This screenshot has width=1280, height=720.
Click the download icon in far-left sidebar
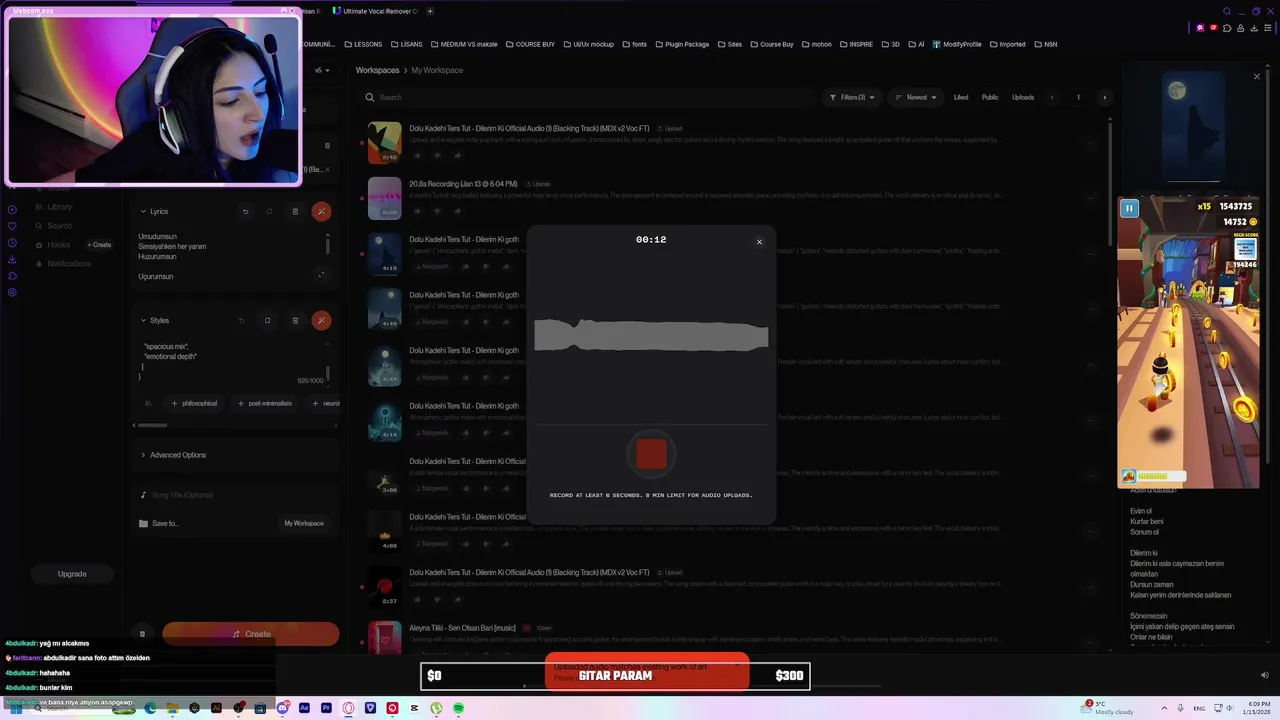[12, 259]
